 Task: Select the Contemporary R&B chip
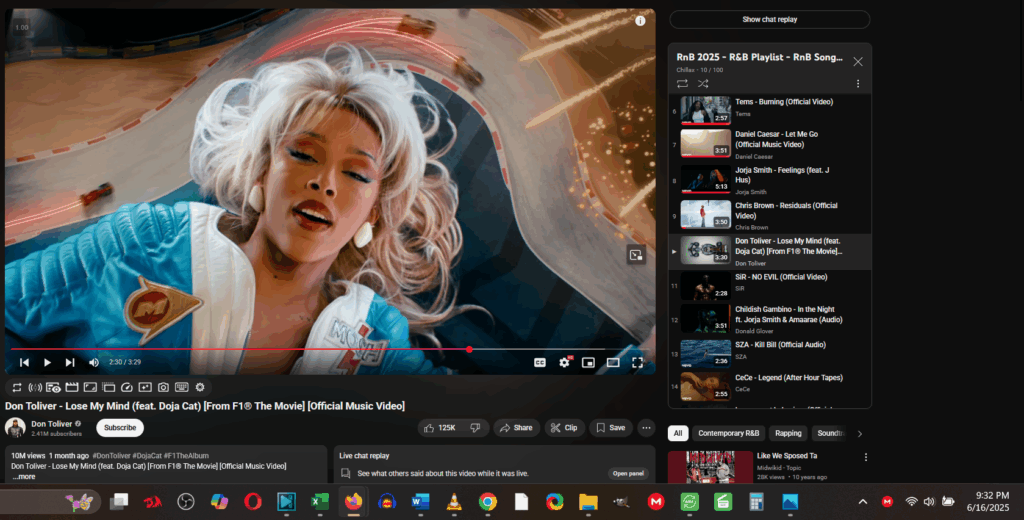point(728,433)
